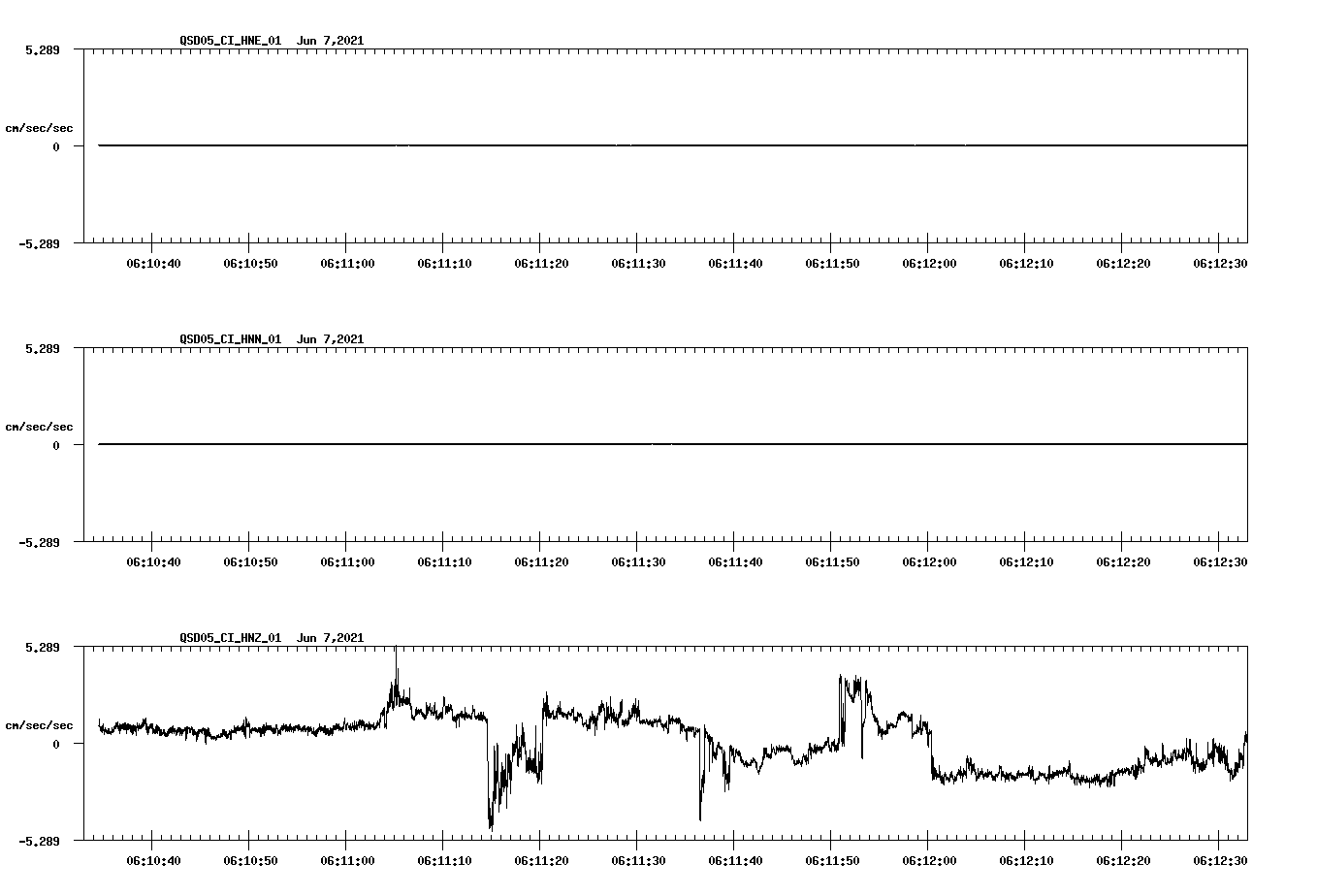Click time label 06:11:40 under HNE plot
This screenshot has height=896, width=1317.
point(735,264)
